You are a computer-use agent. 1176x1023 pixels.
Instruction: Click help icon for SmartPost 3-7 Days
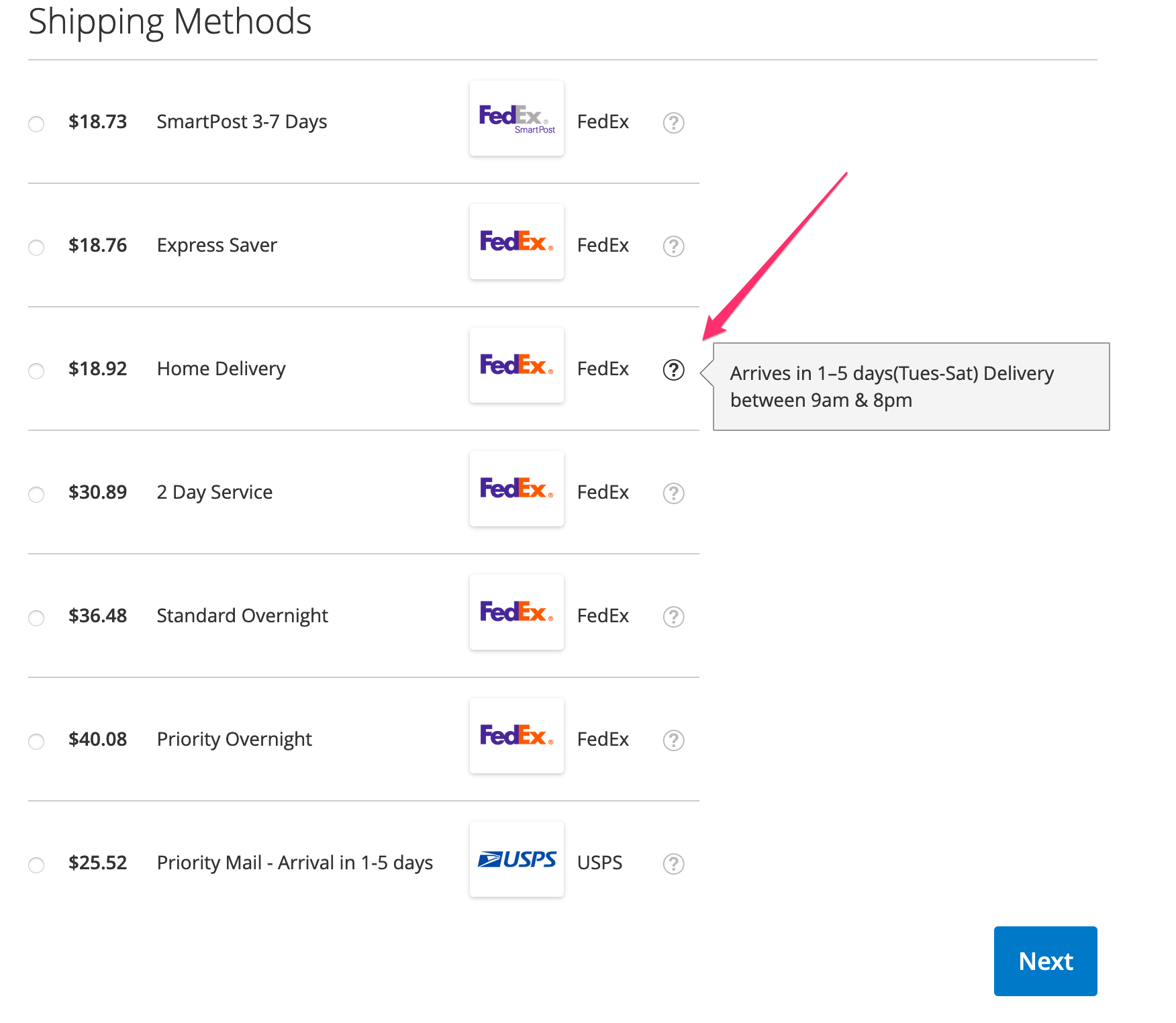tap(673, 123)
